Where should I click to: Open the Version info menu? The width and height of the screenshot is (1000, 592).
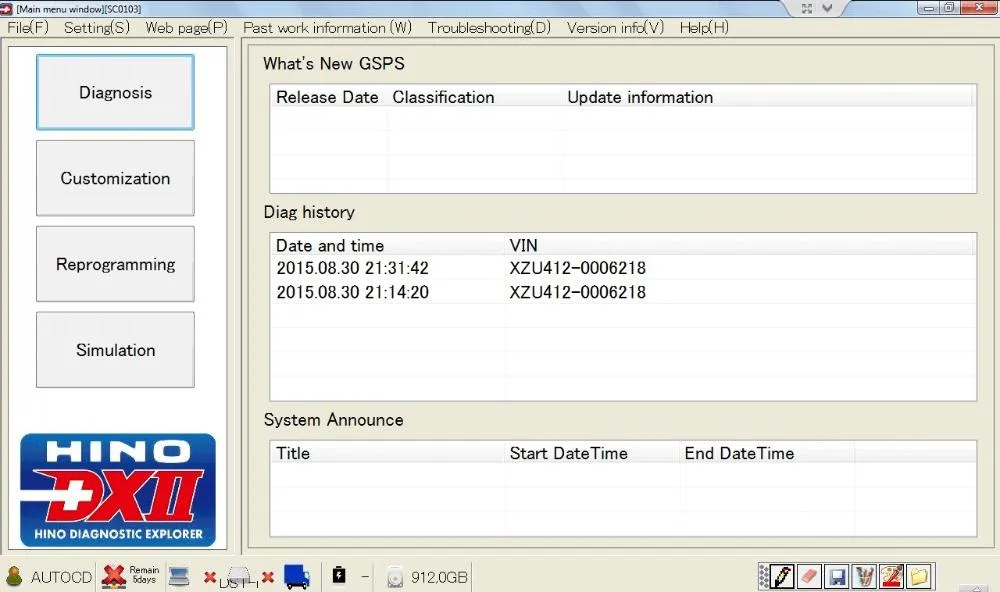(613, 28)
